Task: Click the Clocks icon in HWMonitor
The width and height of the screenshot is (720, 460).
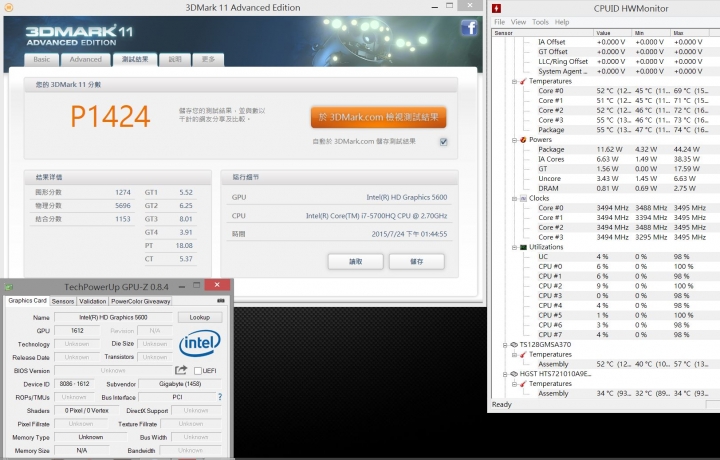Action: [523, 198]
